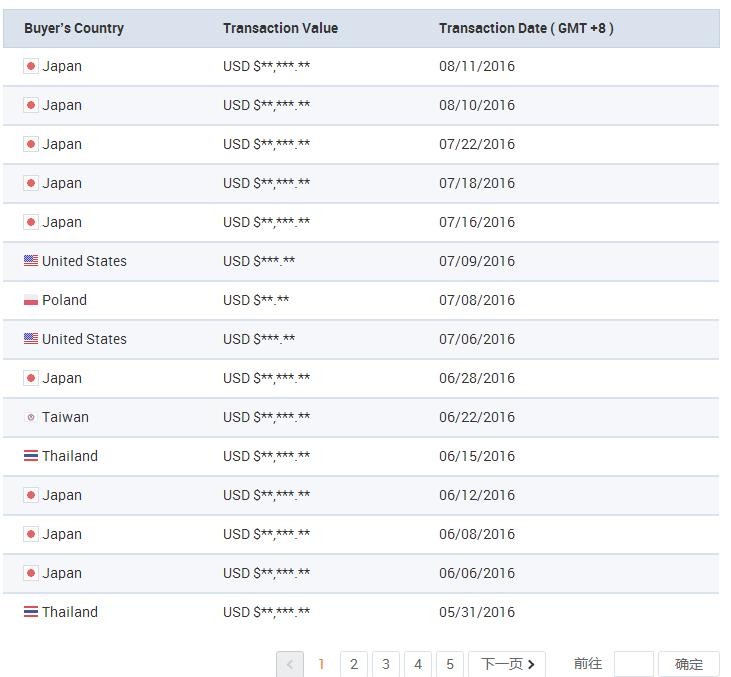Image resolution: width=731 pixels, height=677 pixels.
Task: Focus the 前往 page number input field
Action: pyautogui.click(x=634, y=664)
